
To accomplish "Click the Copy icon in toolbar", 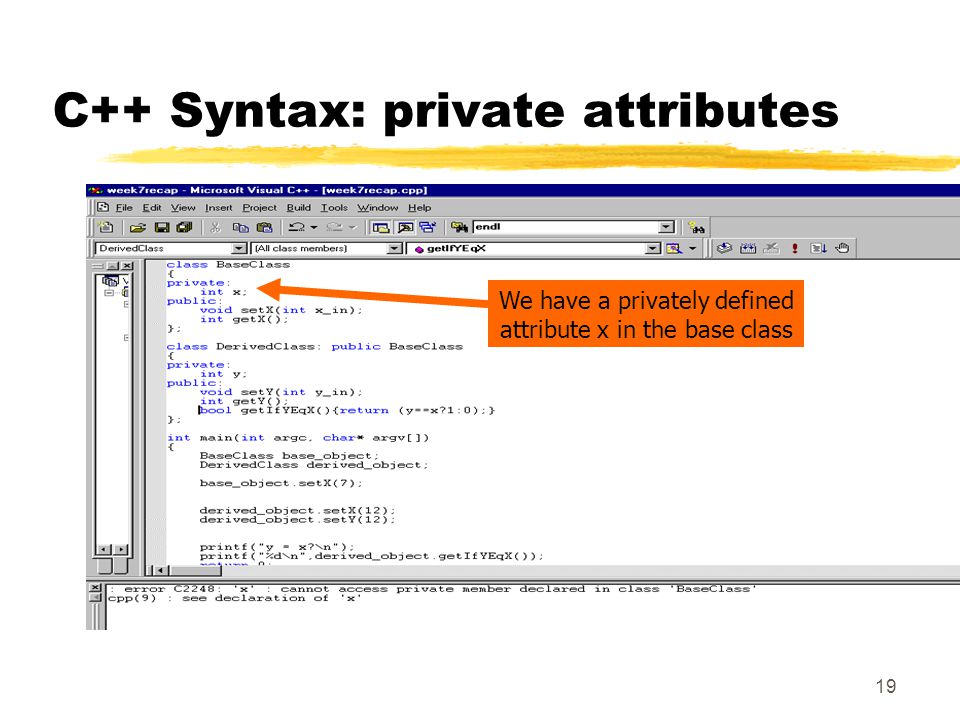I will pyautogui.click(x=241, y=228).
